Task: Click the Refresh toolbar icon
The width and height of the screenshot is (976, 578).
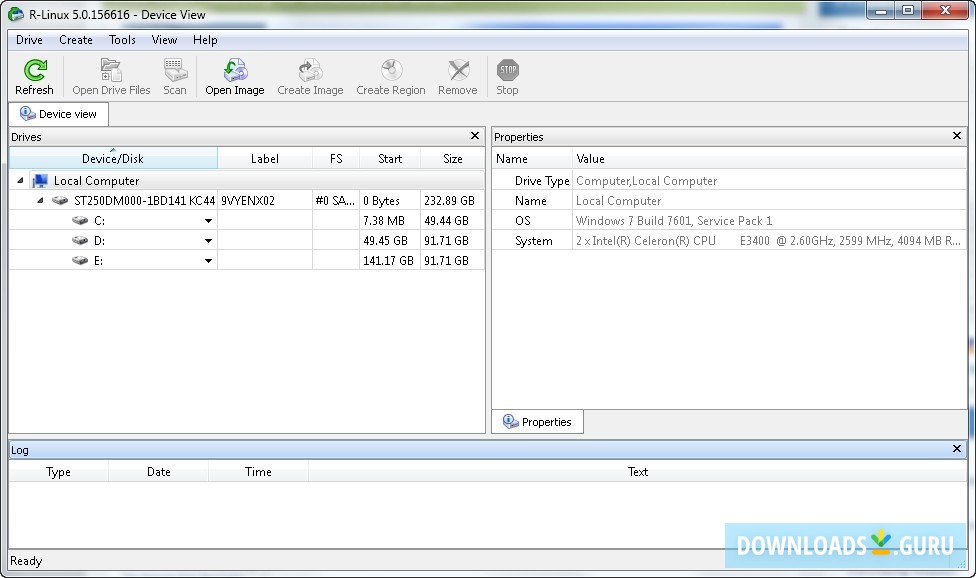Action: click(35, 70)
